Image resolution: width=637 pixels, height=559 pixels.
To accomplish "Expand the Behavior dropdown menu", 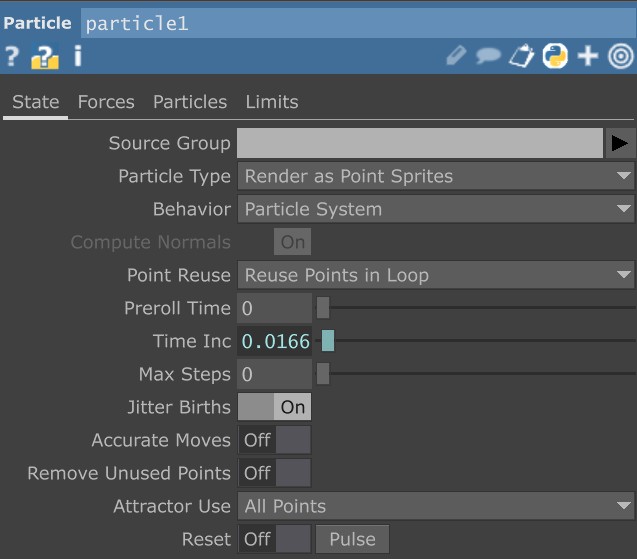I will tap(435, 209).
